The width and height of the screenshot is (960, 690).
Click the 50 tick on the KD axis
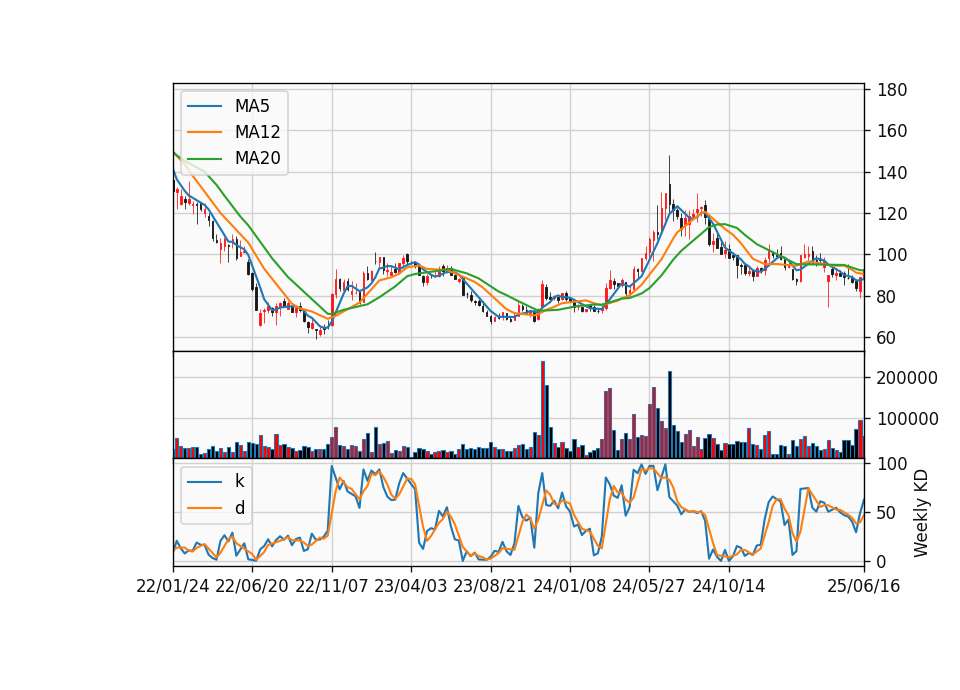click(887, 512)
